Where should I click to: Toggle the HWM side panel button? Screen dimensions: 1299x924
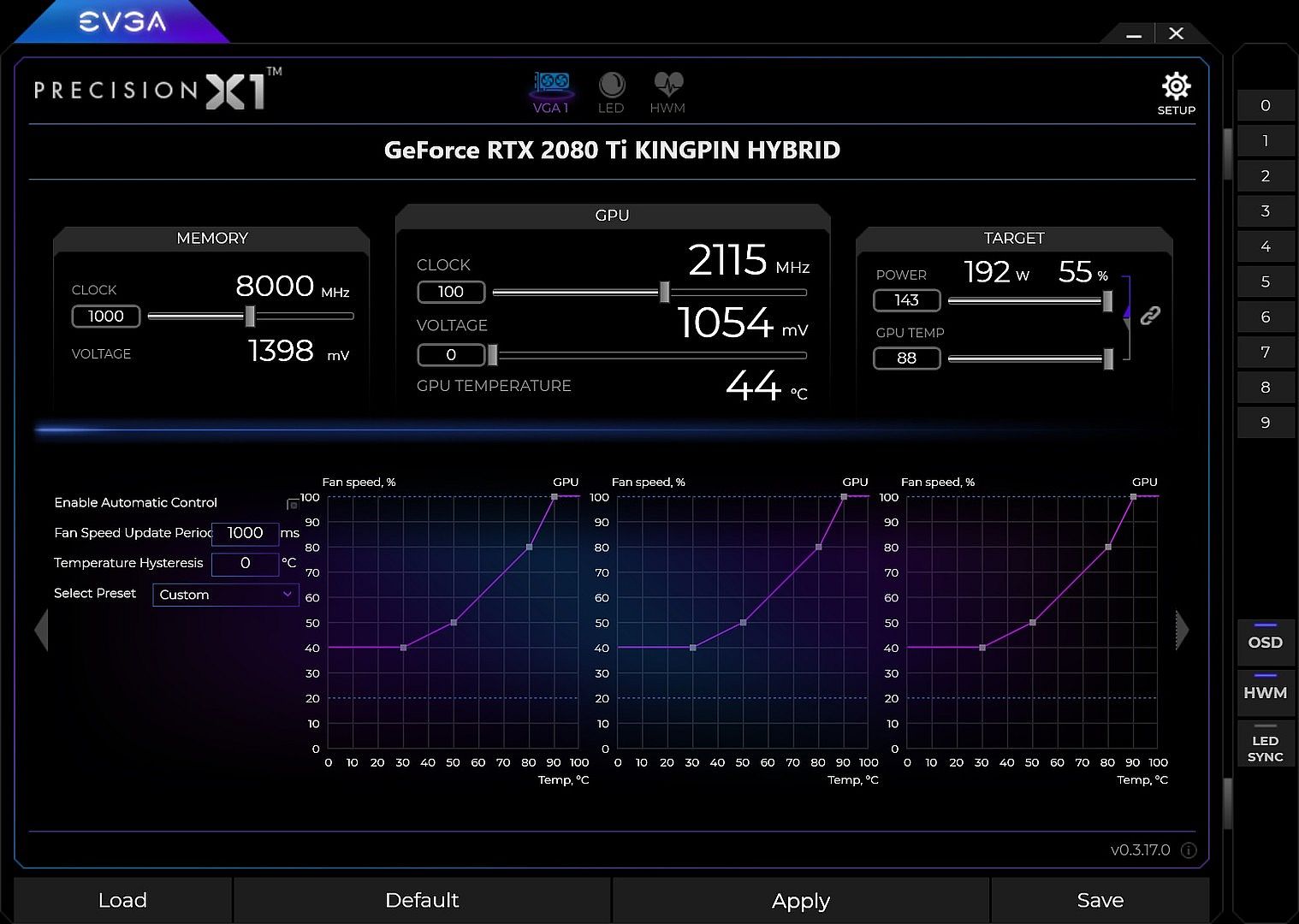pyautogui.click(x=1265, y=692)
